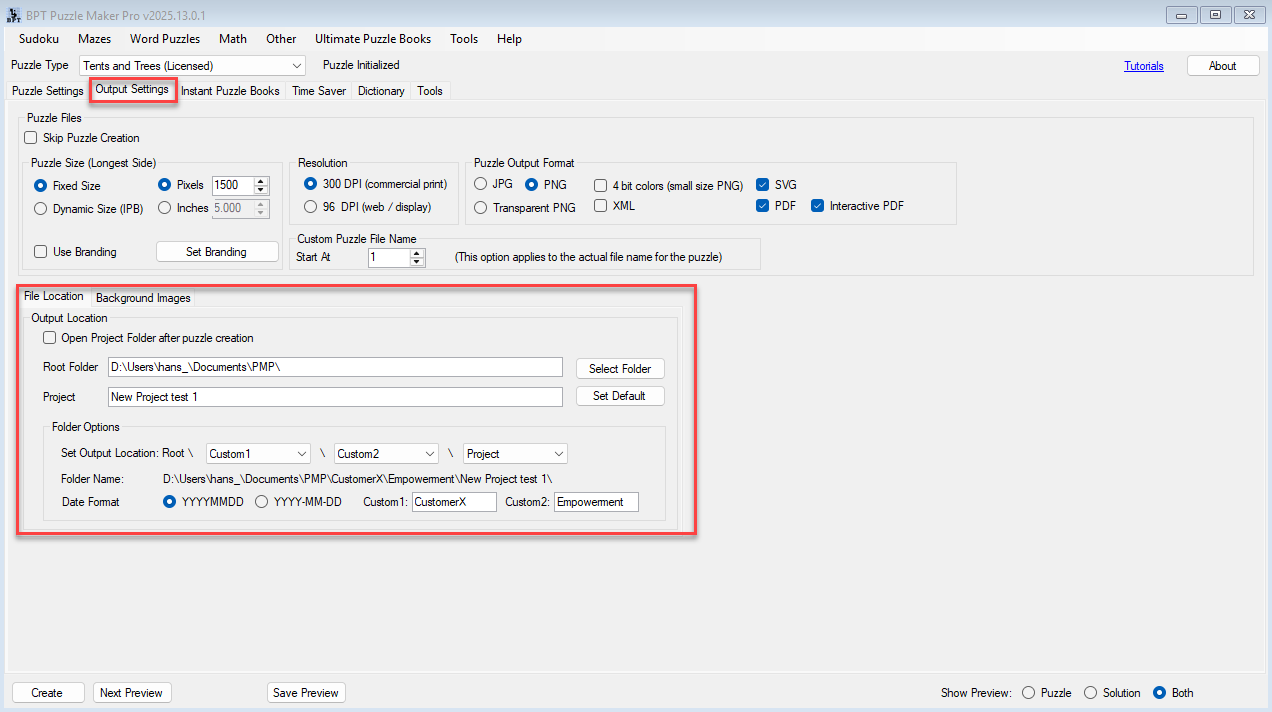Click the Project name input field
This screenshot has height=712, width=1272.
pos(335,397)
